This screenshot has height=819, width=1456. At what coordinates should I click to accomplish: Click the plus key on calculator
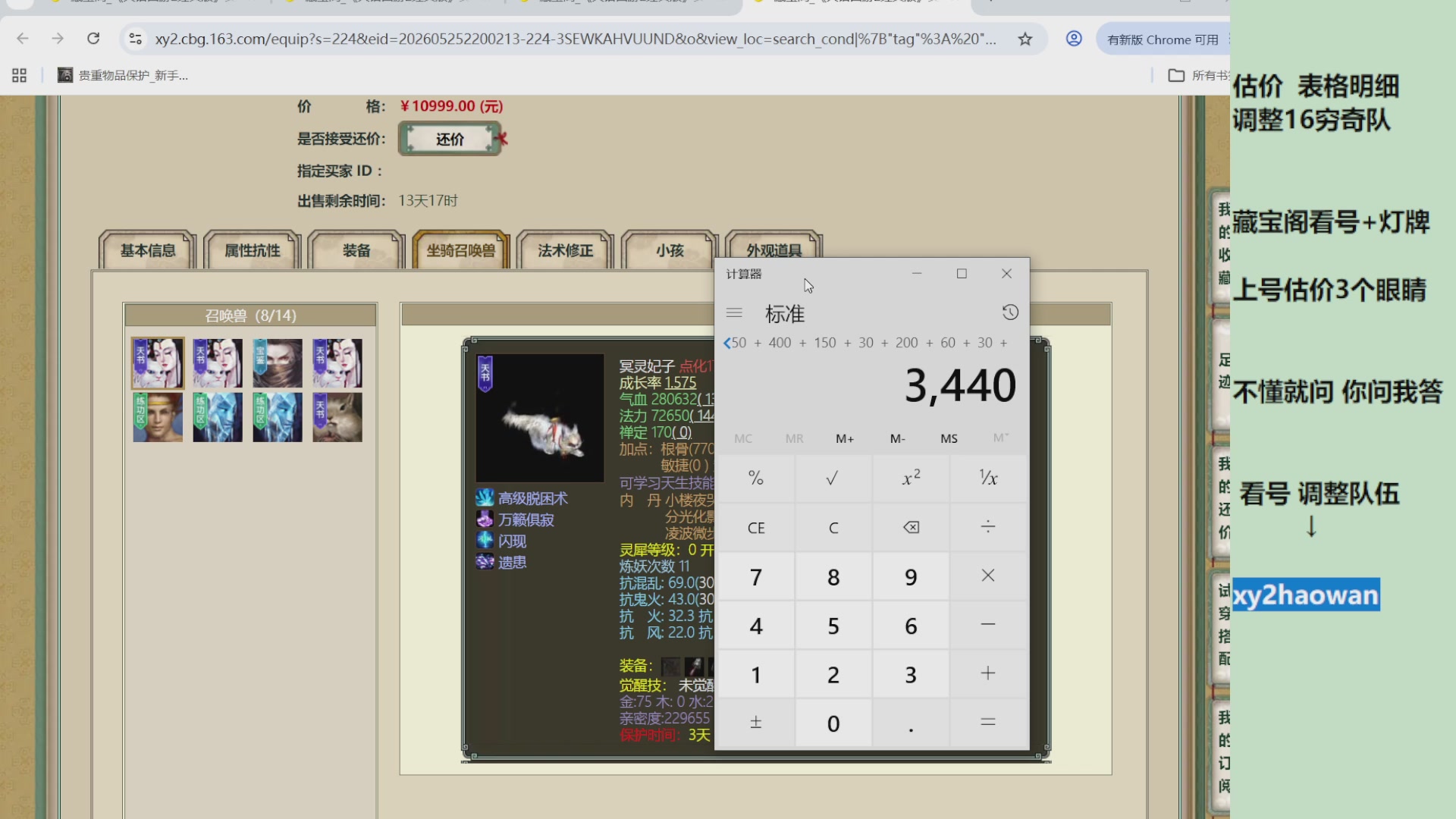[x=988, y=674]
